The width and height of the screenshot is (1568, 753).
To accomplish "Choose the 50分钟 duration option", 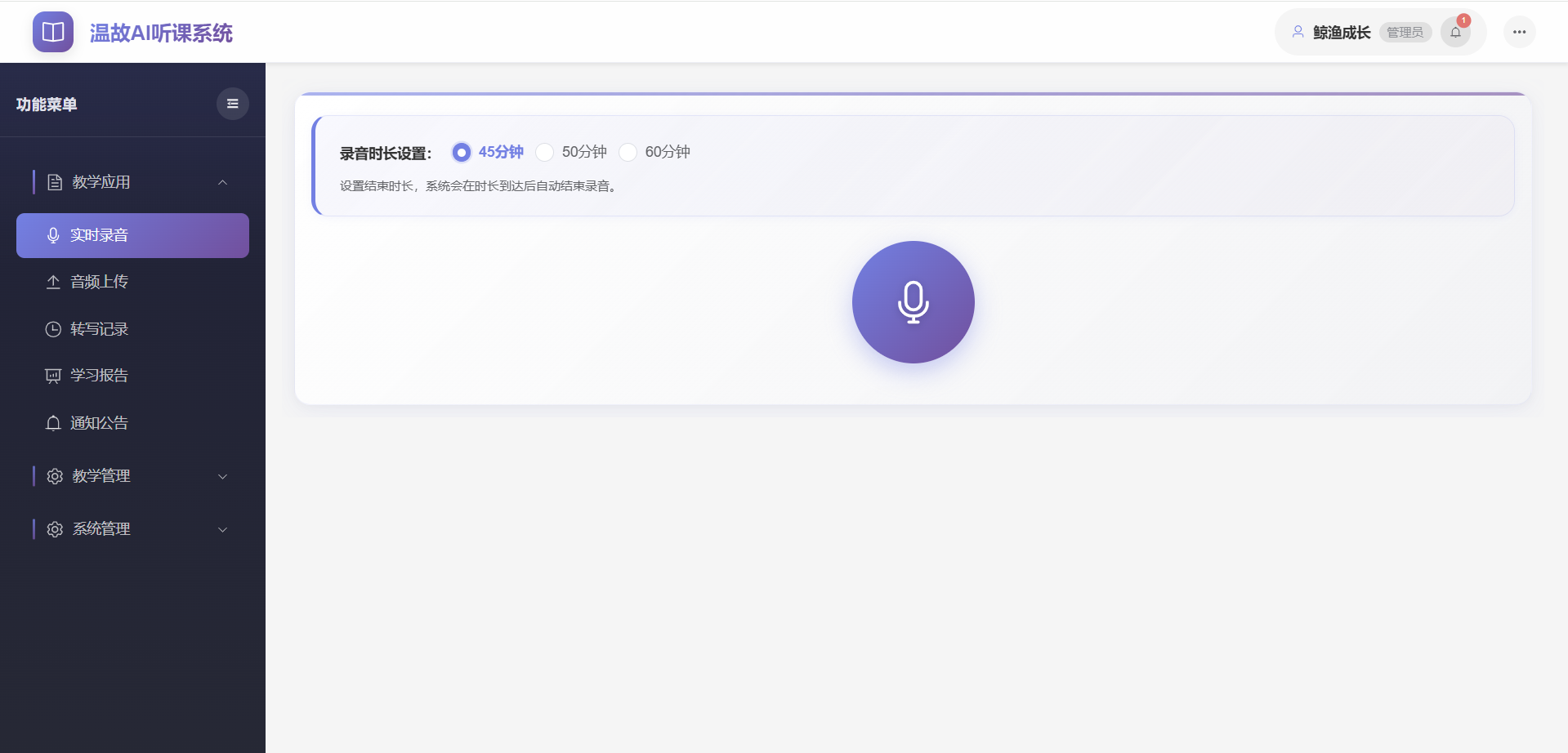I will click(545, 152).
